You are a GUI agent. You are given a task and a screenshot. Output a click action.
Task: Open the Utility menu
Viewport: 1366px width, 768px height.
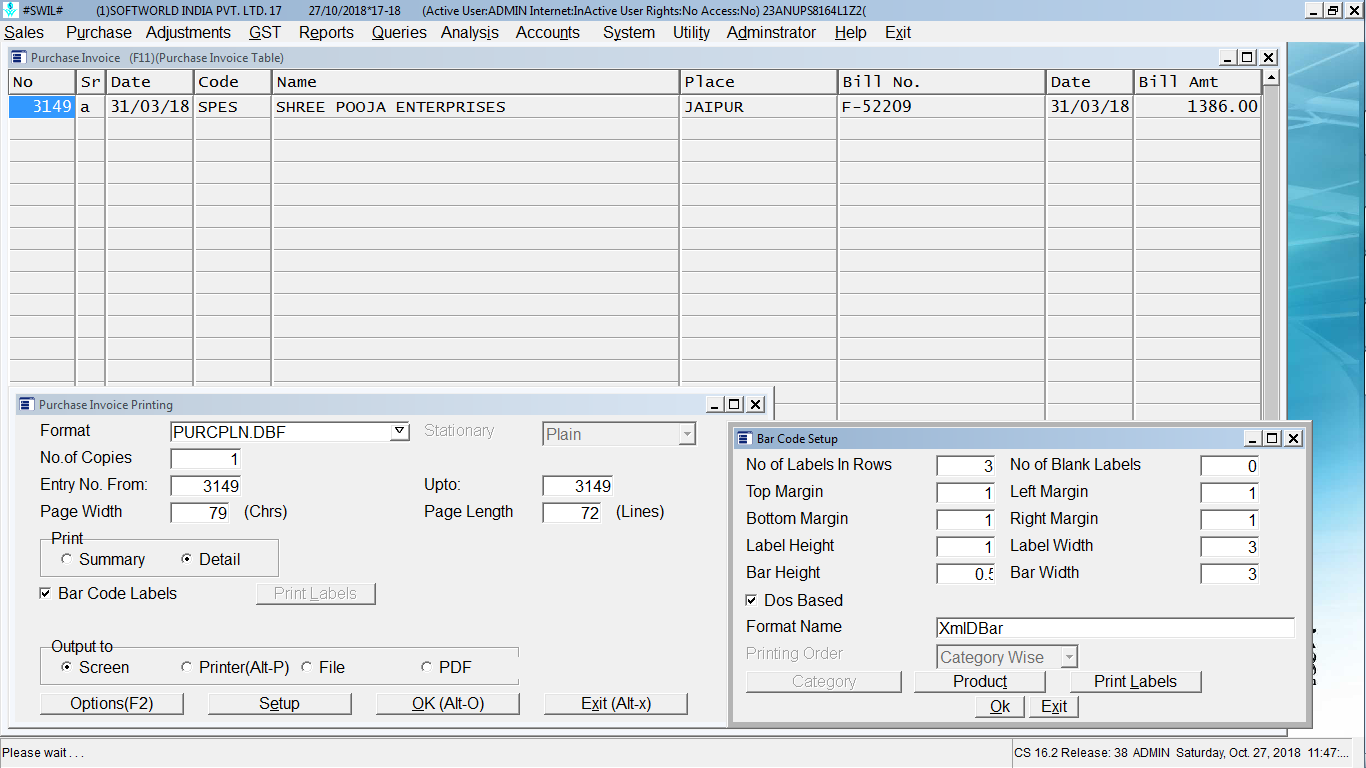point(691,32)
